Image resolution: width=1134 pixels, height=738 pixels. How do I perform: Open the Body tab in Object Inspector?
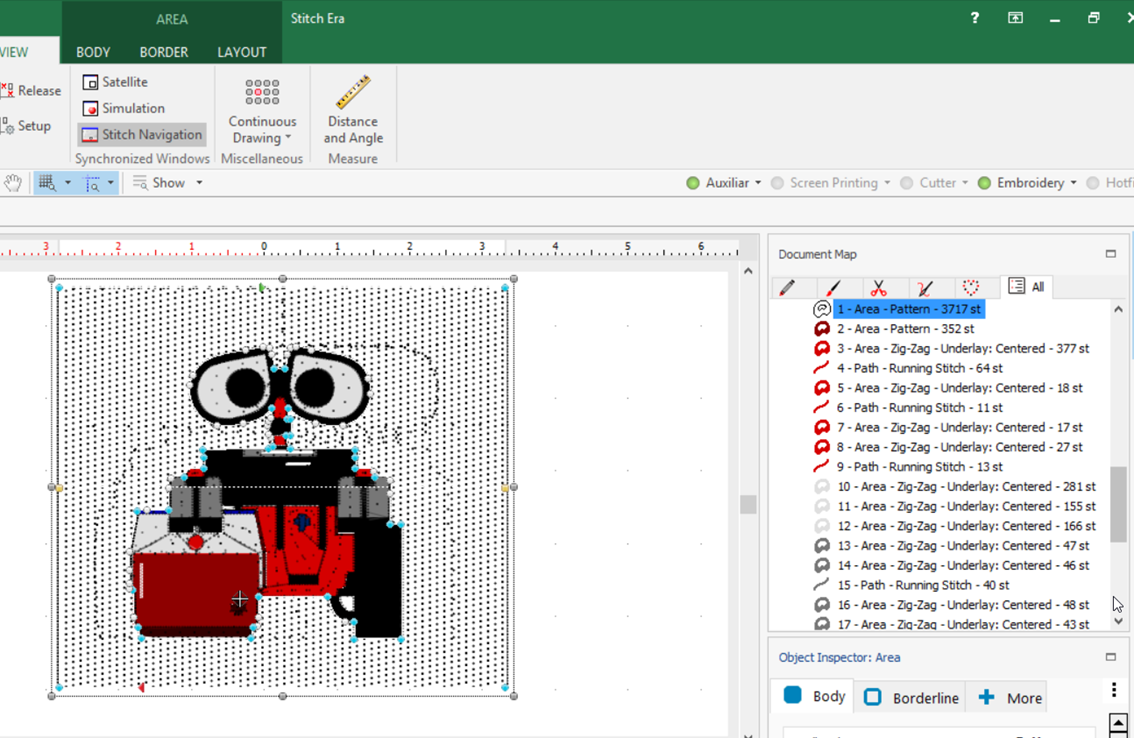(x=814, y=697)
